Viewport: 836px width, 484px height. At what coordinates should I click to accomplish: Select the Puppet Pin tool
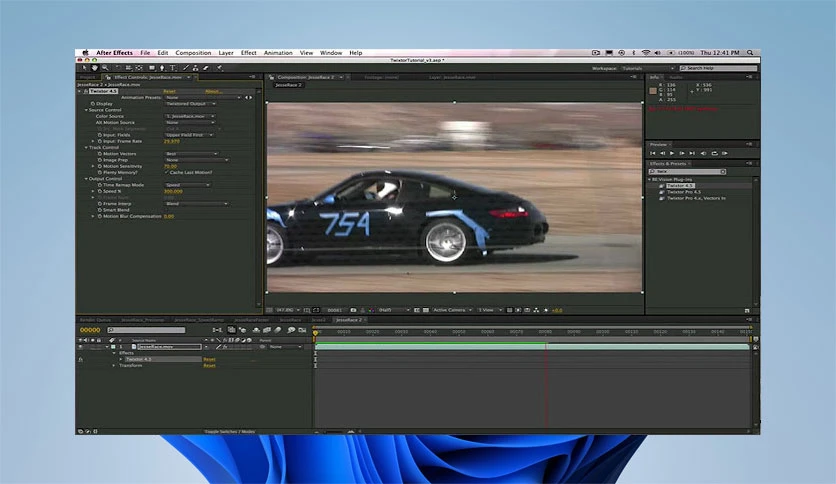click(x=219, y=68)
